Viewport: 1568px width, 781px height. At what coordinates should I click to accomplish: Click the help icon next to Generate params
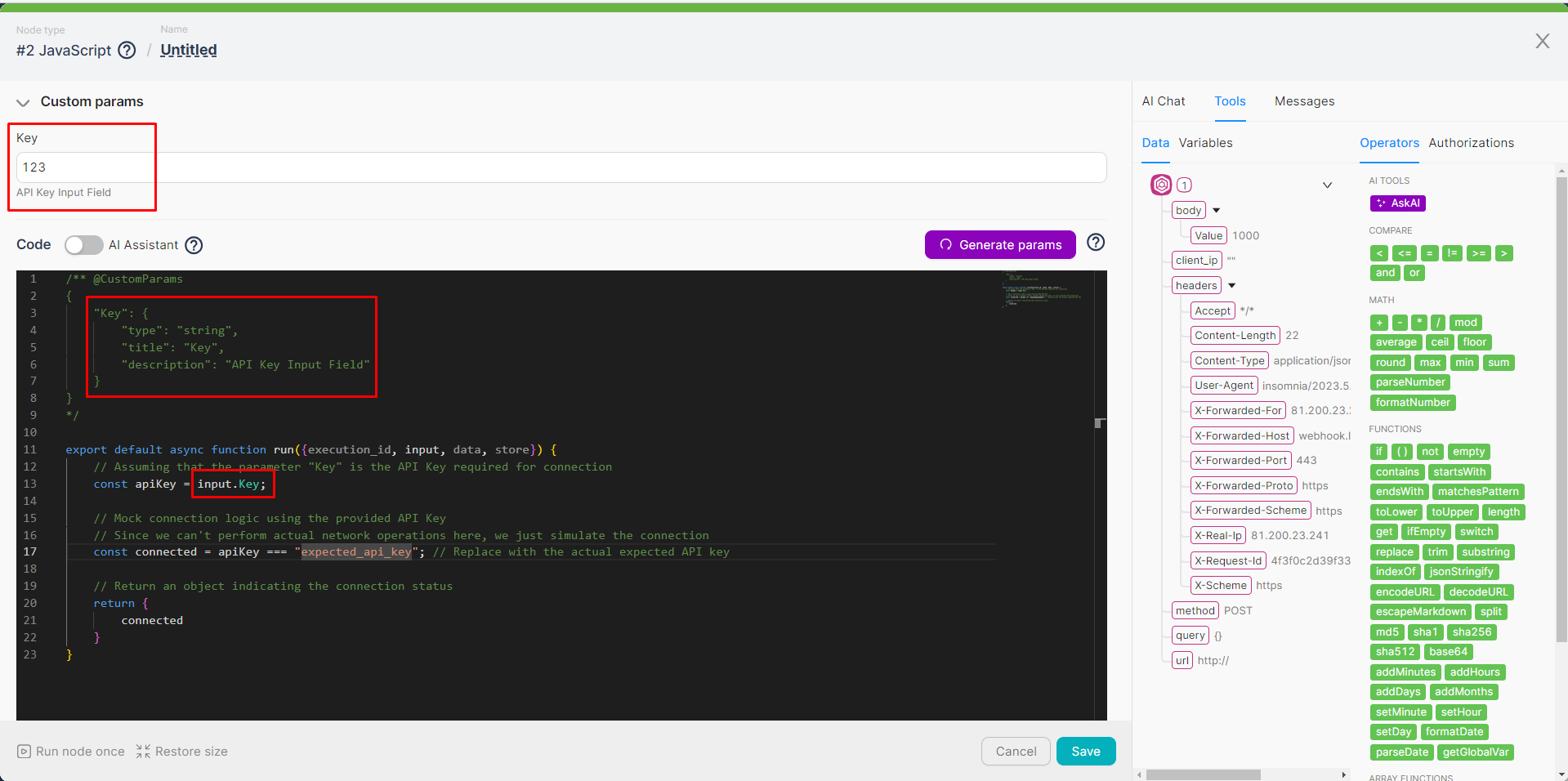coord(1096,243)
